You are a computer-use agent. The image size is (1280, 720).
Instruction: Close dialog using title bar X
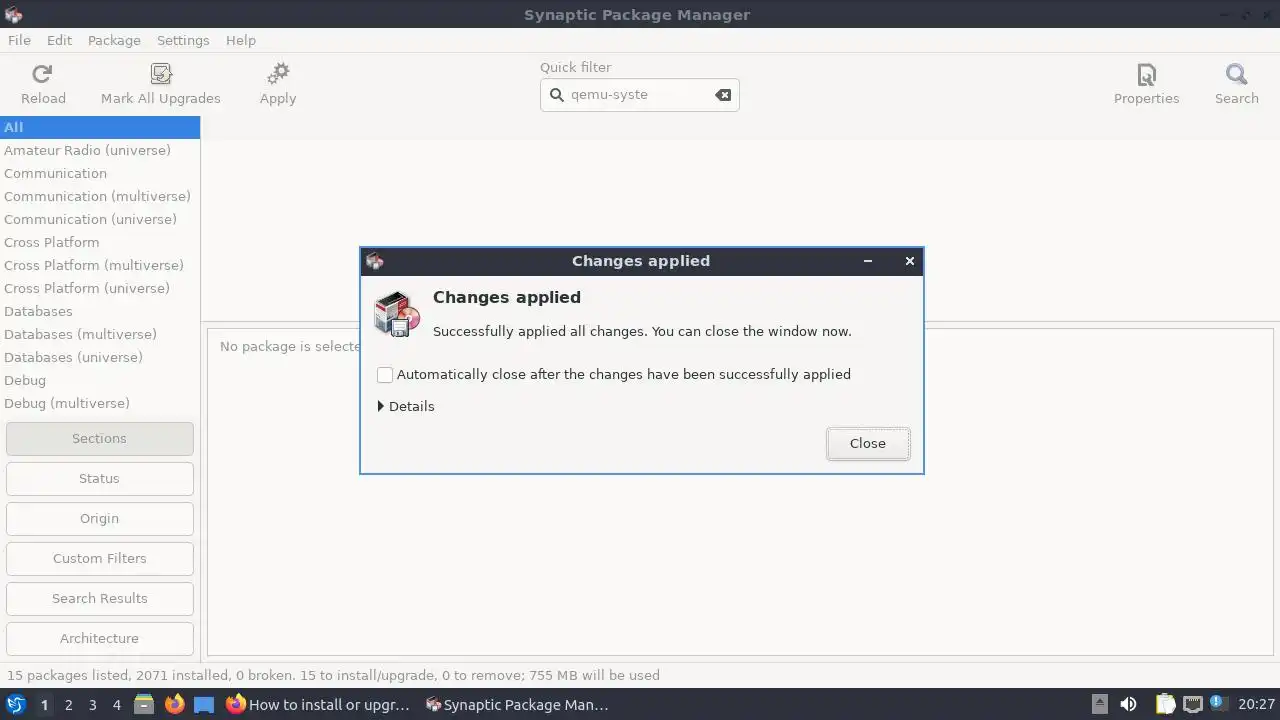point(909,261)
